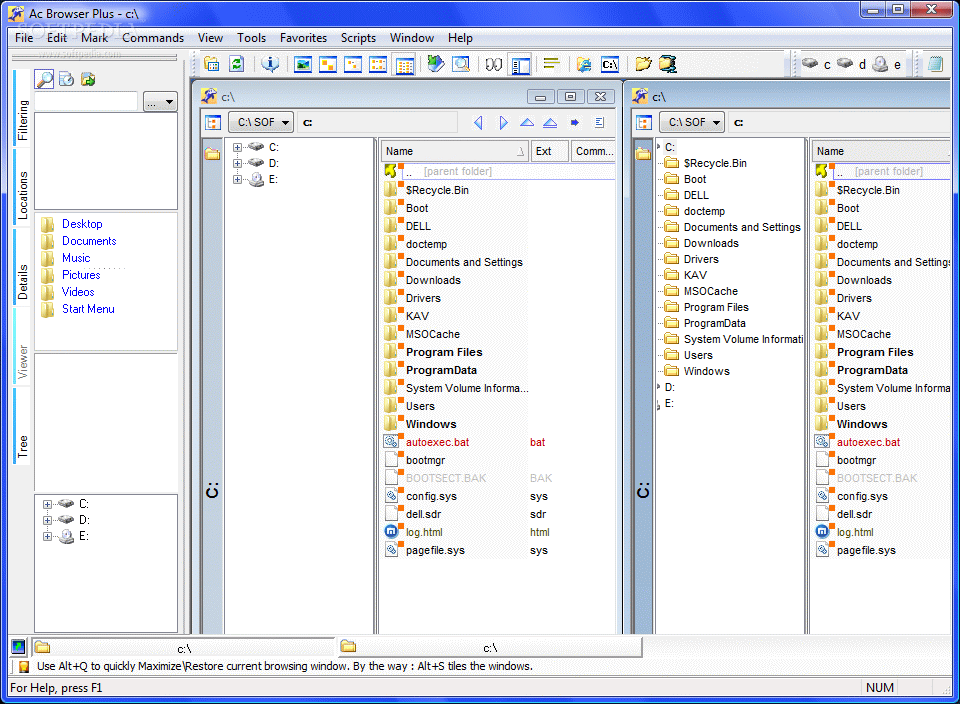The height and width of the screenshot is (704, 960).
Task: Select the large icons view button
Action: click(x=328, y=64)
